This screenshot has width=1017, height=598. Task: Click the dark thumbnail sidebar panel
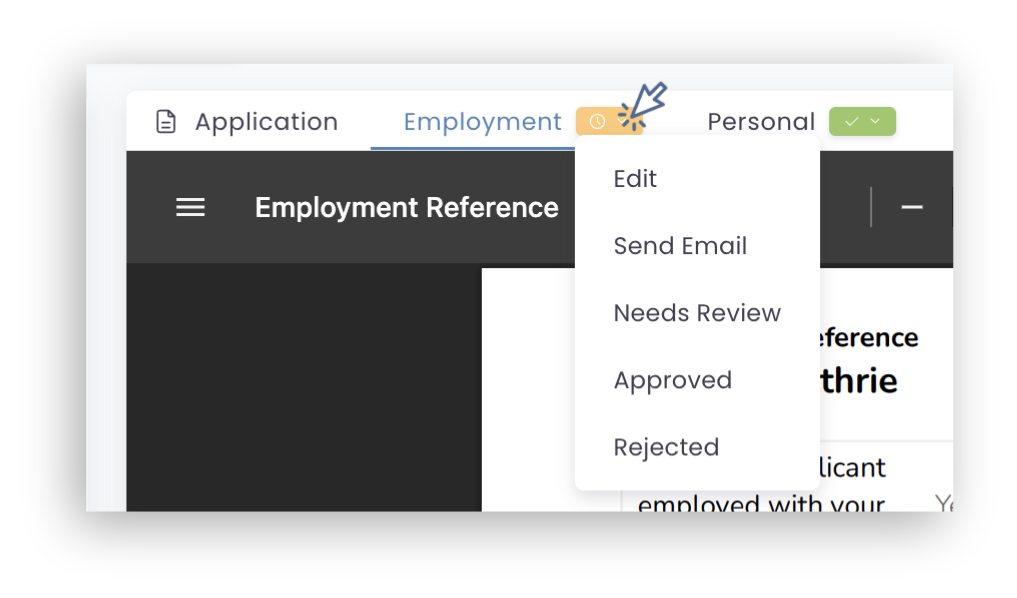pyautogui.click(x=304, y=387)
